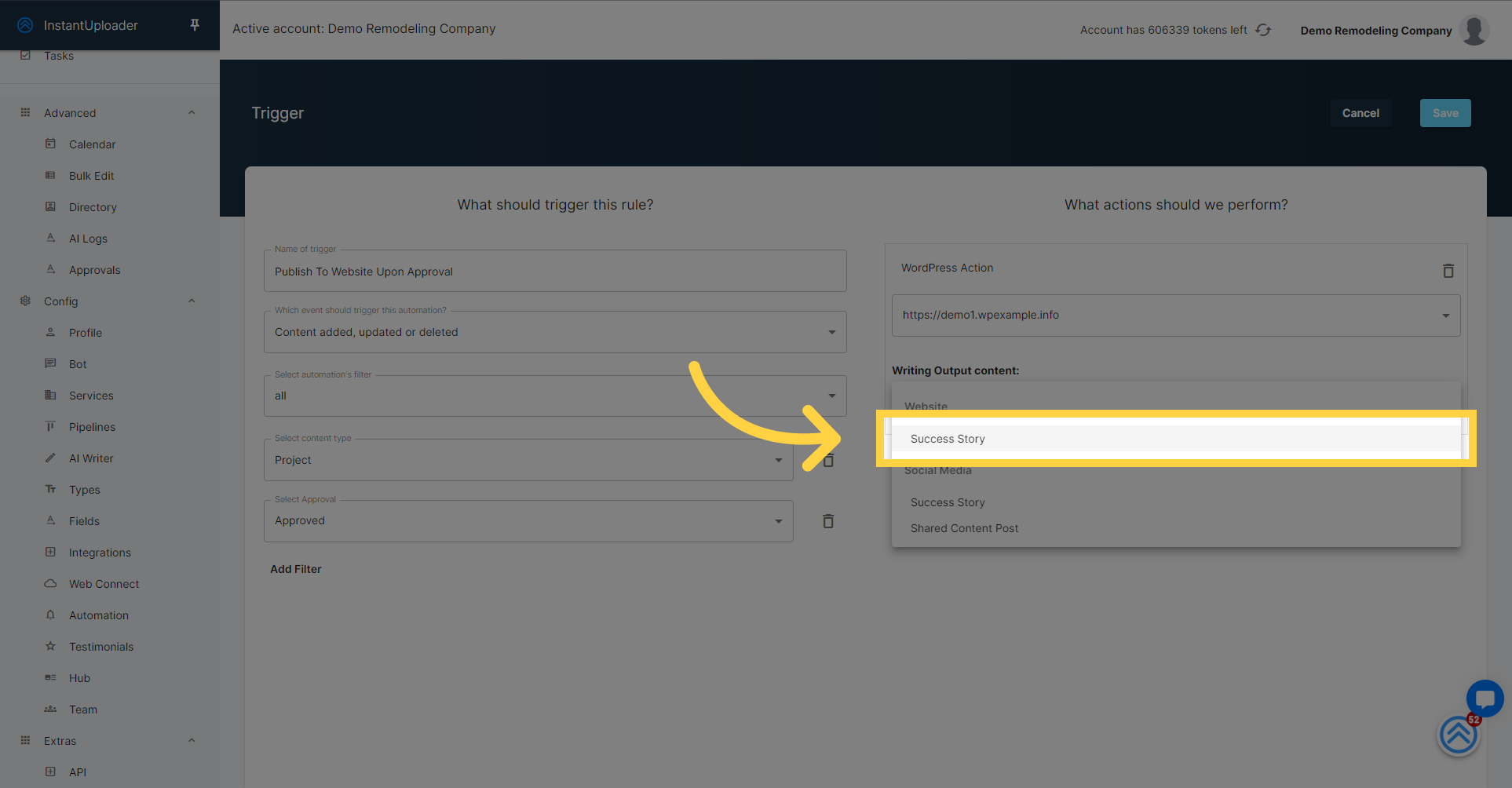Click the Directory sidebar icon

[50, 206]
